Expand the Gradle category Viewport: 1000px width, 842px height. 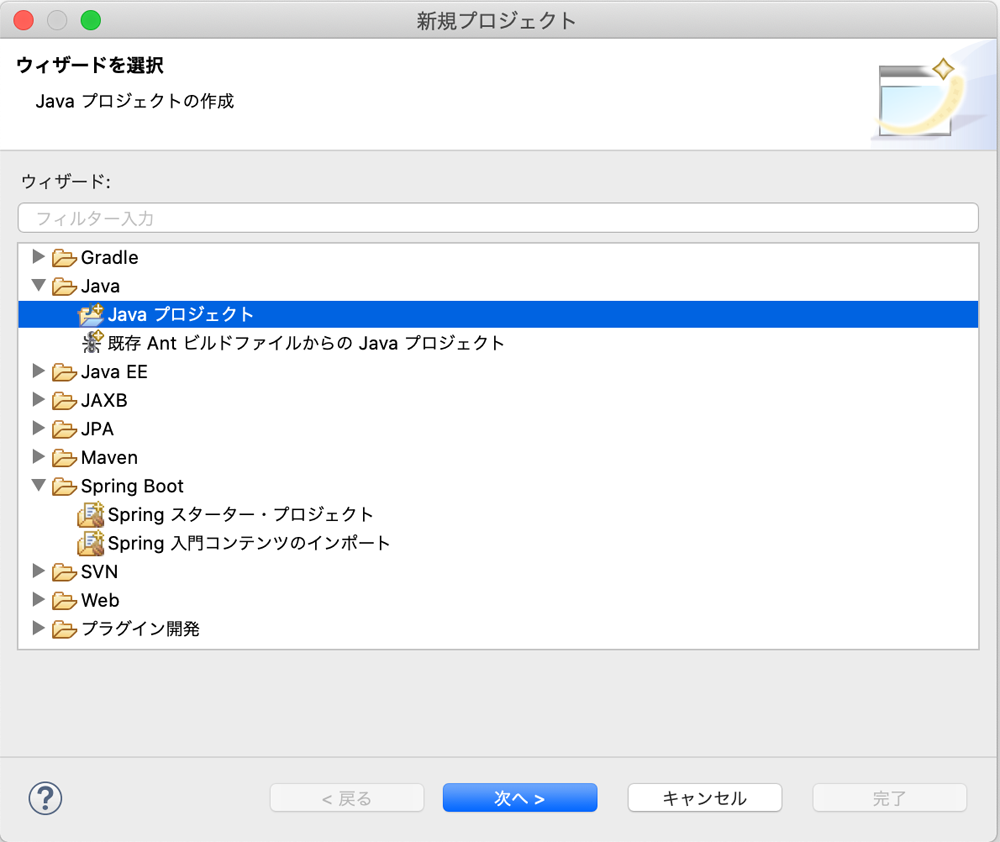[x=38, y=256]
